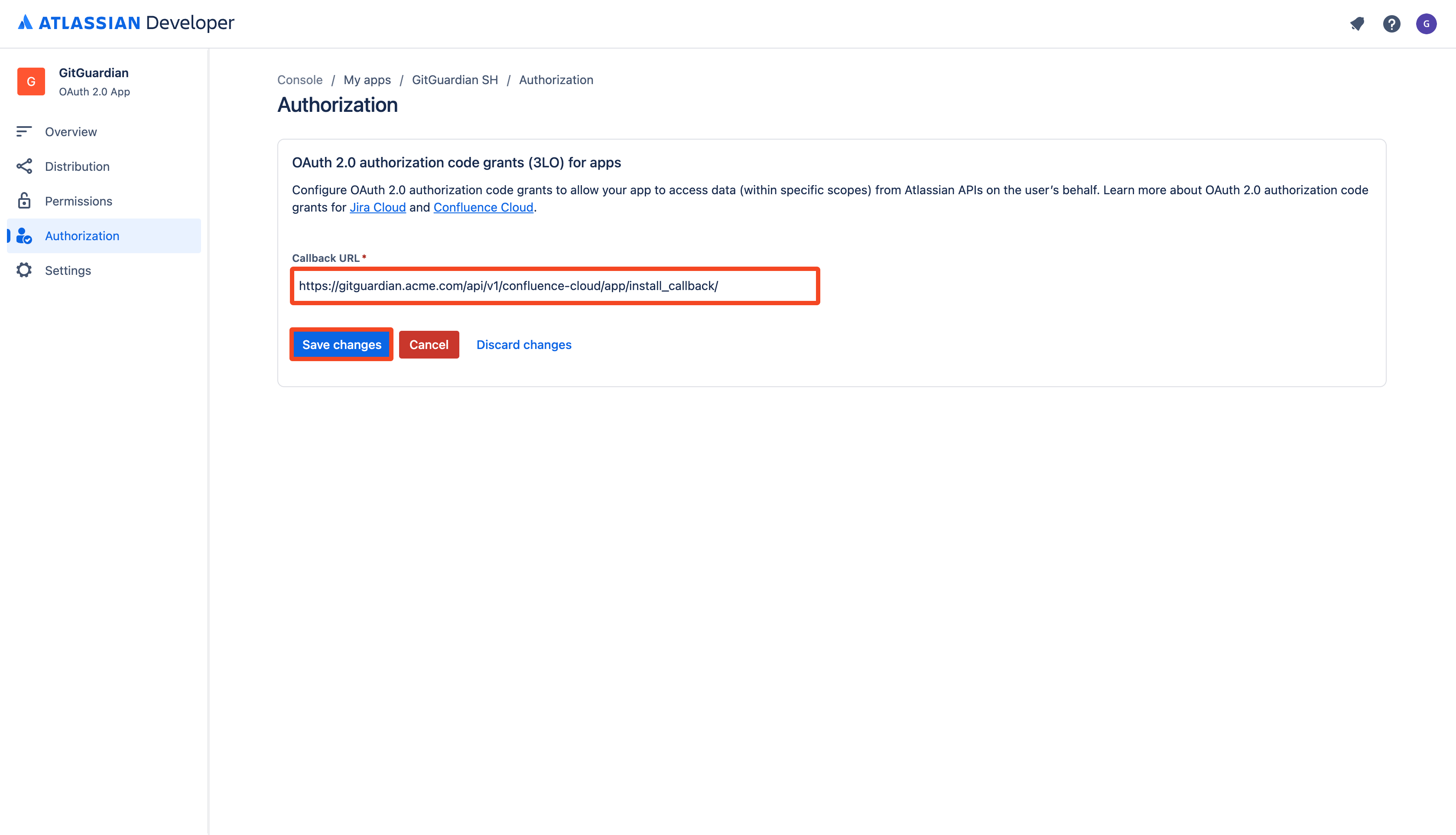Open the notifications megaphone icon
This screenshot has height=835, width=1456.
click(1357, 23)
